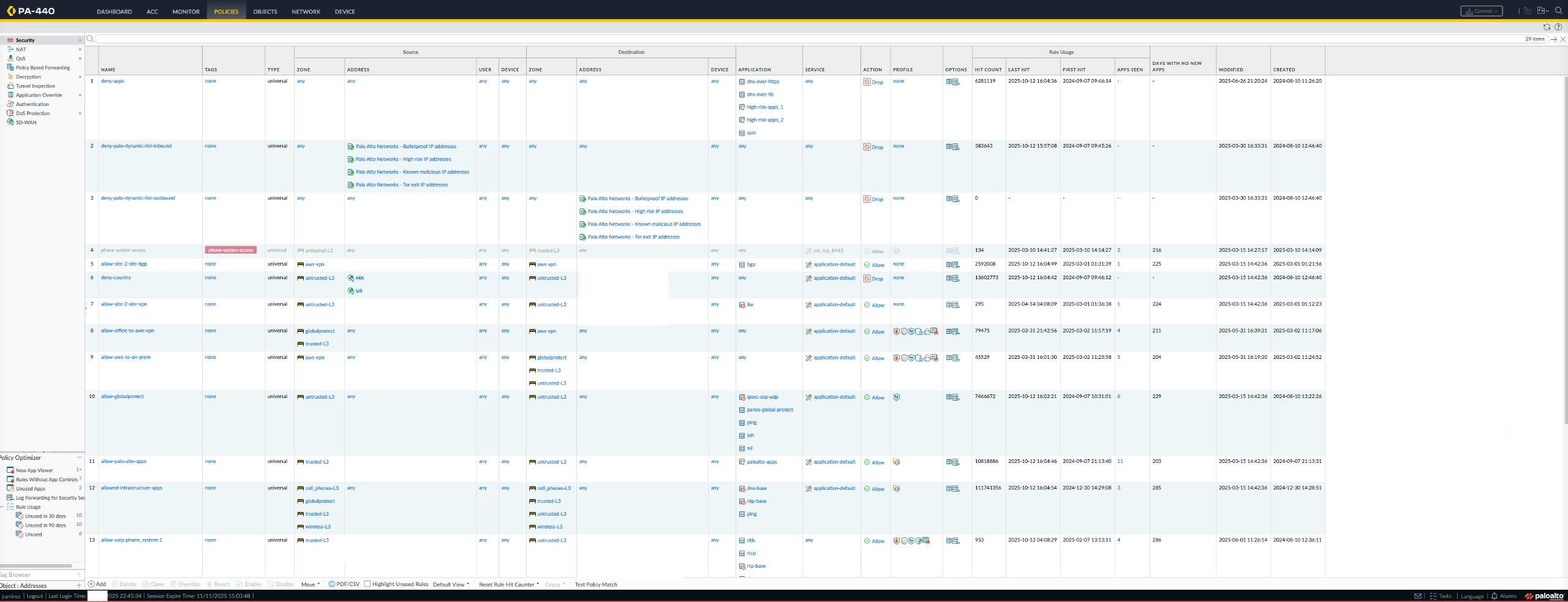The height and width of the screenshot is (602, 1568).
Task: Open the help question mark icon
Action: 1558,27
